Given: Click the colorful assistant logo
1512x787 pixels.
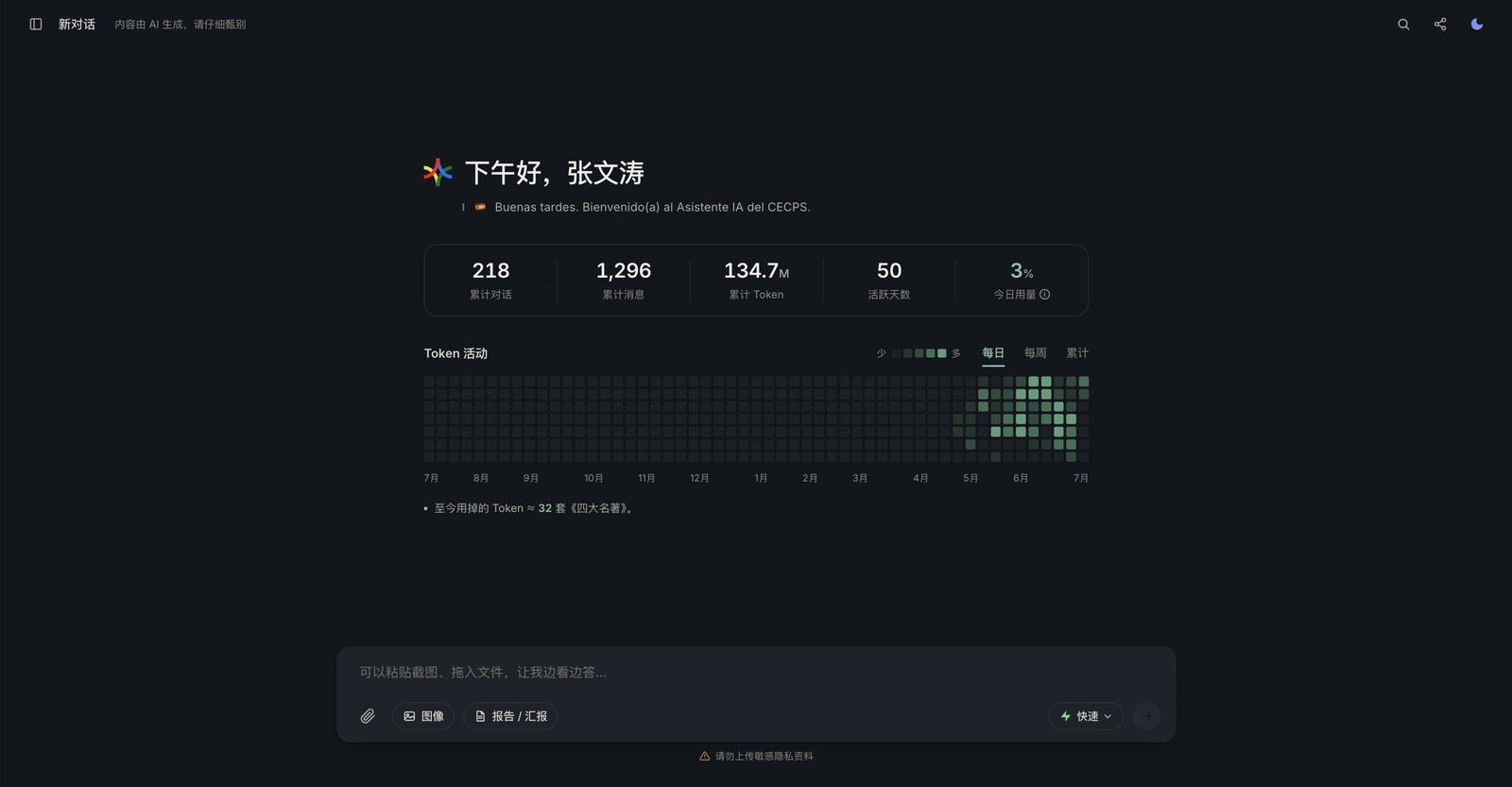Looking at the screenshot, I should click(x=438, y=172).
